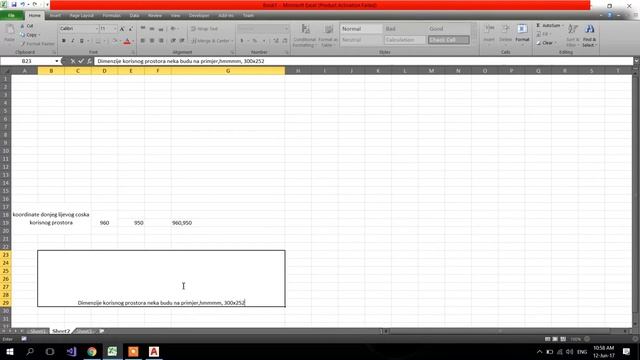Image resolution: width=640 pixels, height=360 pixels.
Task: Open the font size dropdown
Action: point(115,29)
